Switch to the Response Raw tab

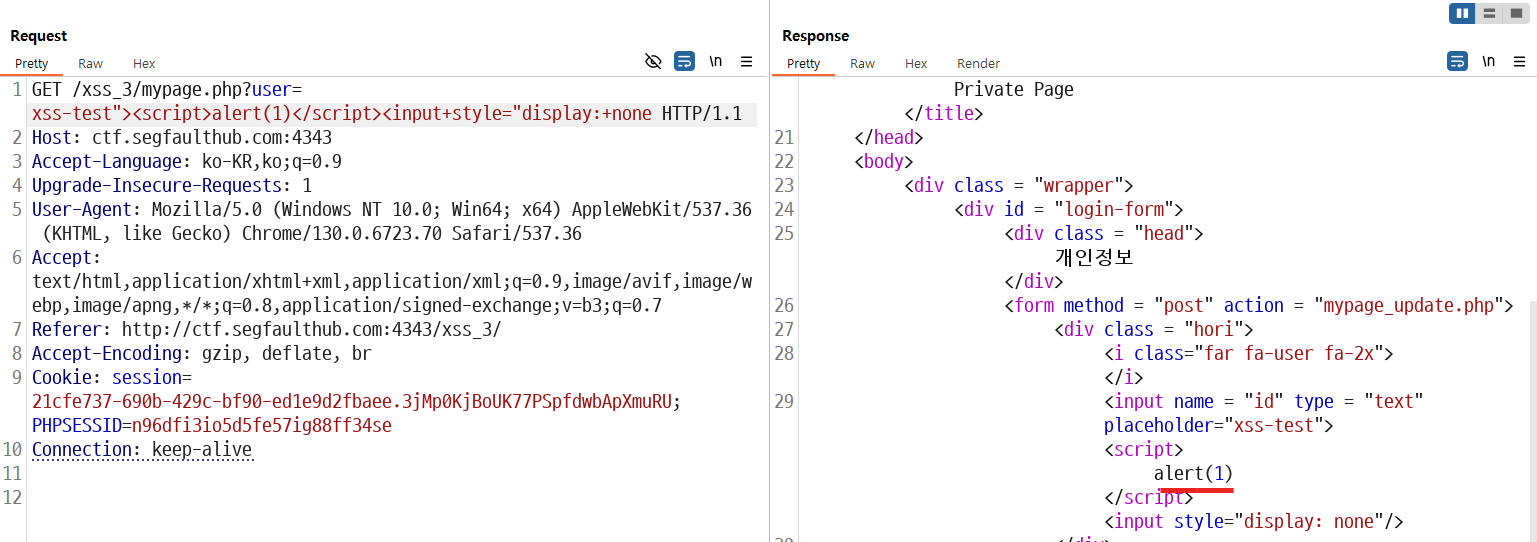coord(862,63)
